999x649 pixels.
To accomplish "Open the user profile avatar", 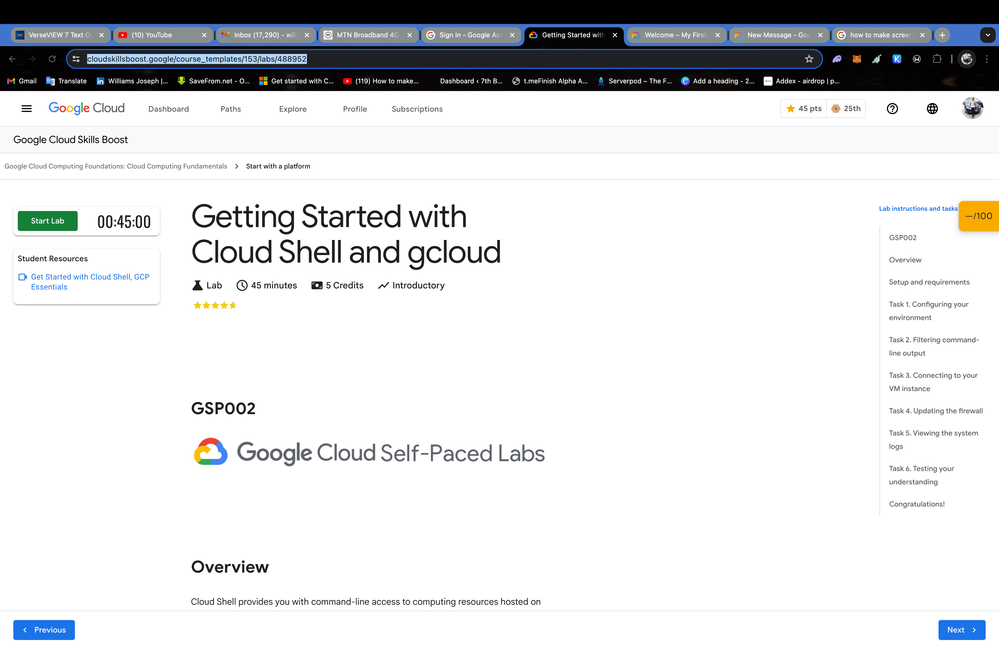I will [x=972, y=108].
